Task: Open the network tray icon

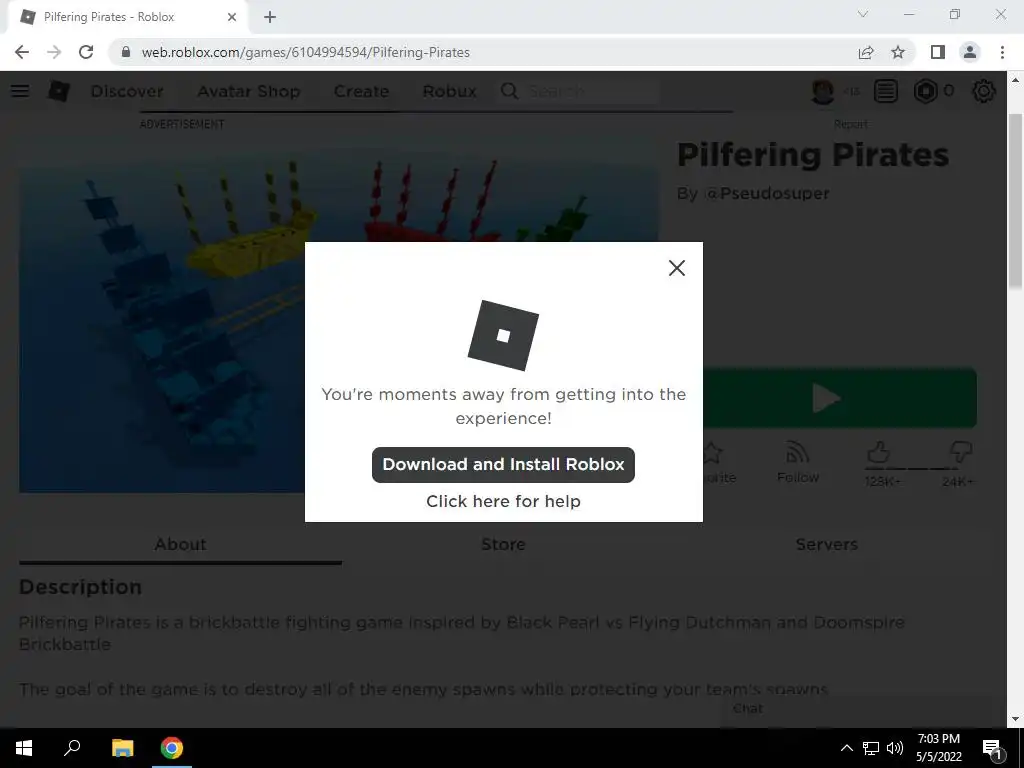Action: tap(871, 748)
